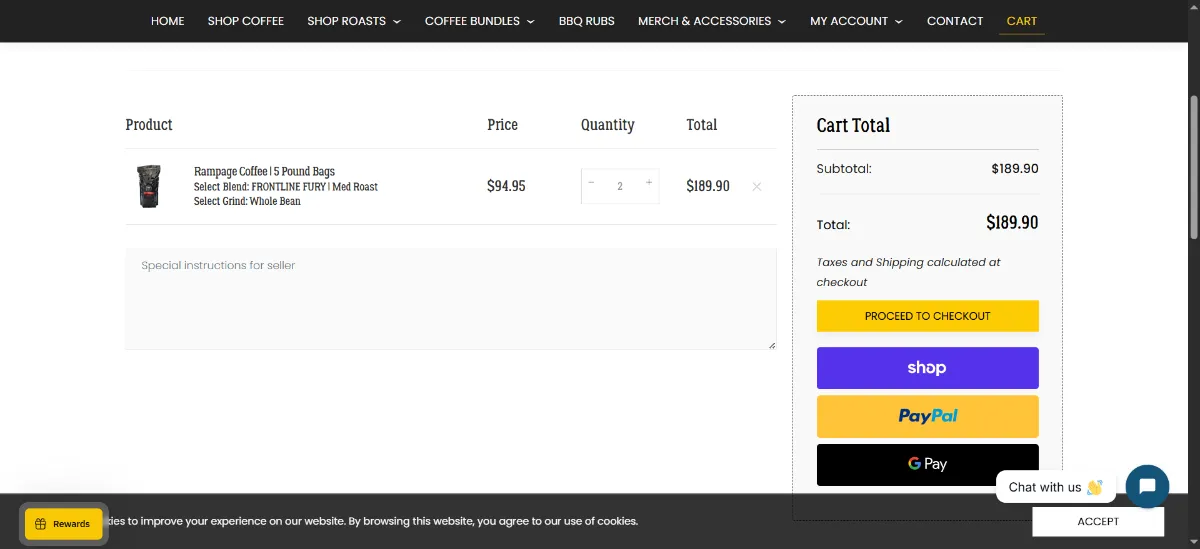Click the $94.95 price text

pyautogui.click(x=506, y=186)
